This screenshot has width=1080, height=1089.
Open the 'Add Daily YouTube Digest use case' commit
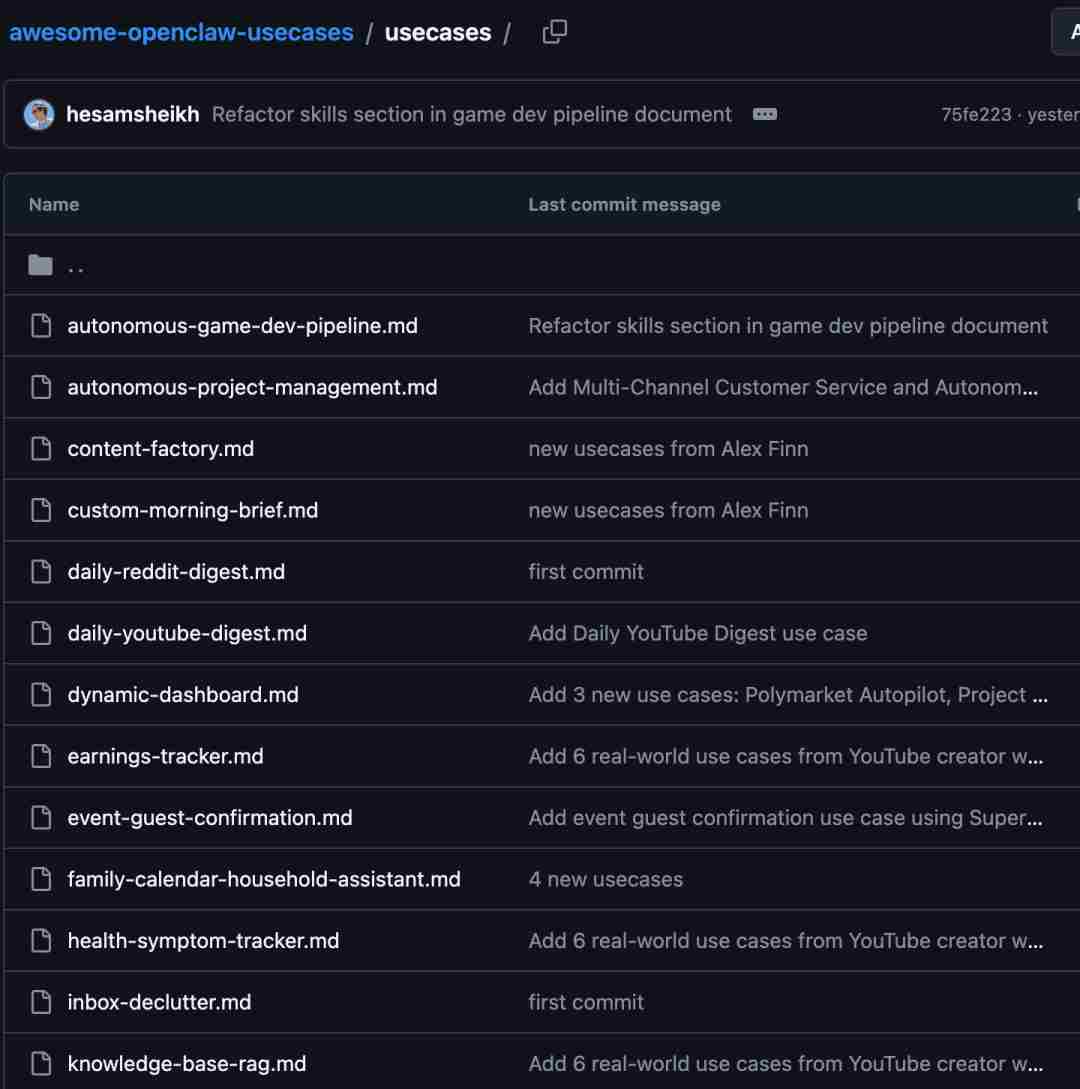(697, 633)
